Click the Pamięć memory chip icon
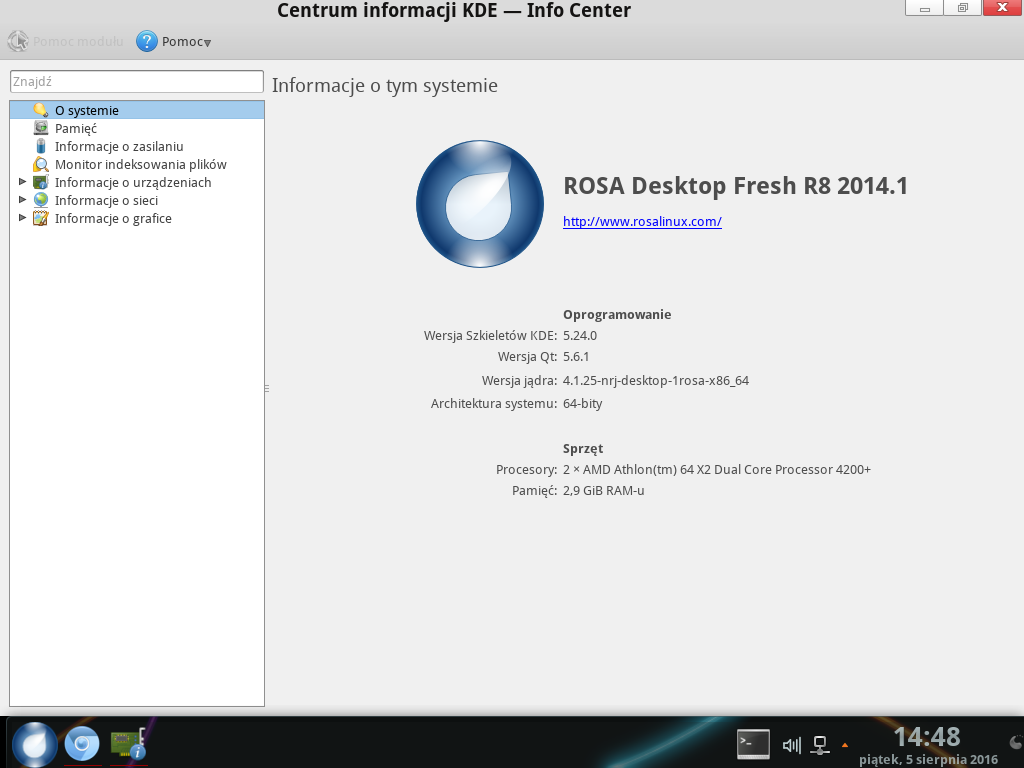Image resolution: width=1024 pixels, height=768 pixels. [x=40, y=128]
